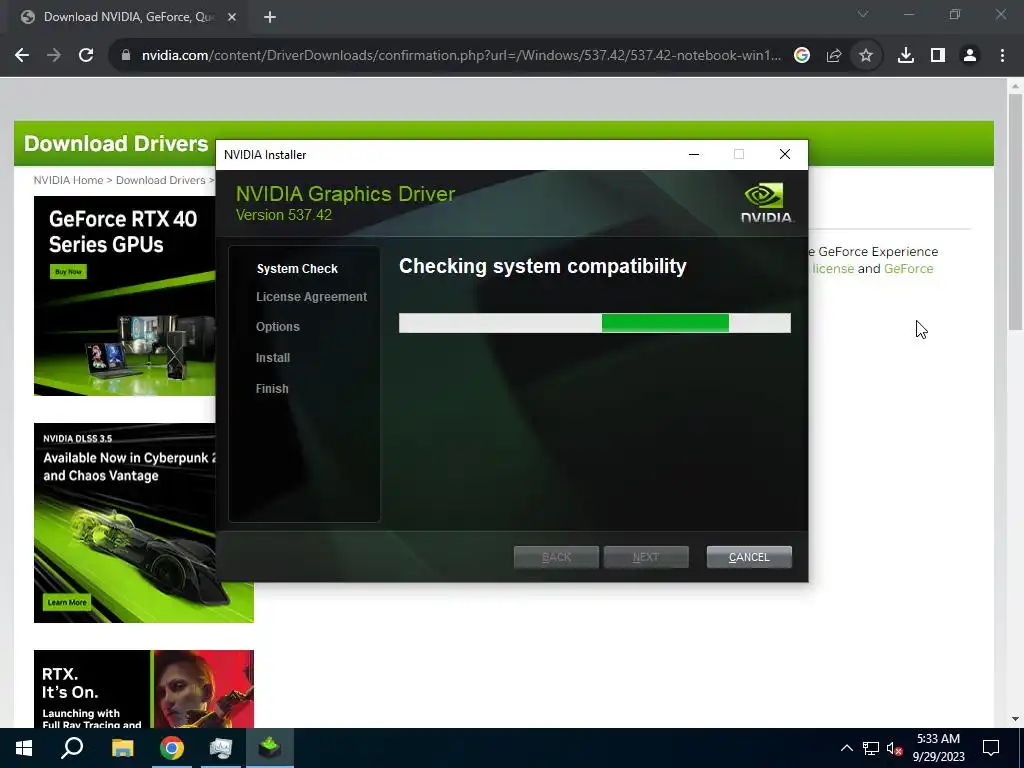Click the greyed Next button
Screen dimensions: 1024x768
click(646, 557)
